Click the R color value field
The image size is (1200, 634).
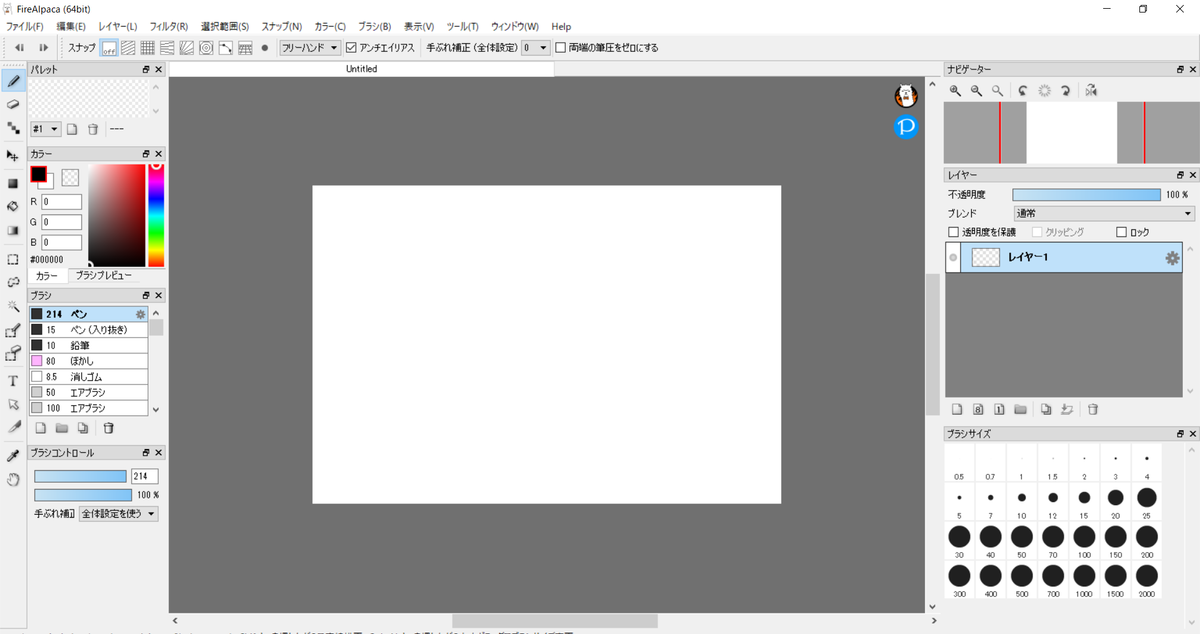(61, 202)
